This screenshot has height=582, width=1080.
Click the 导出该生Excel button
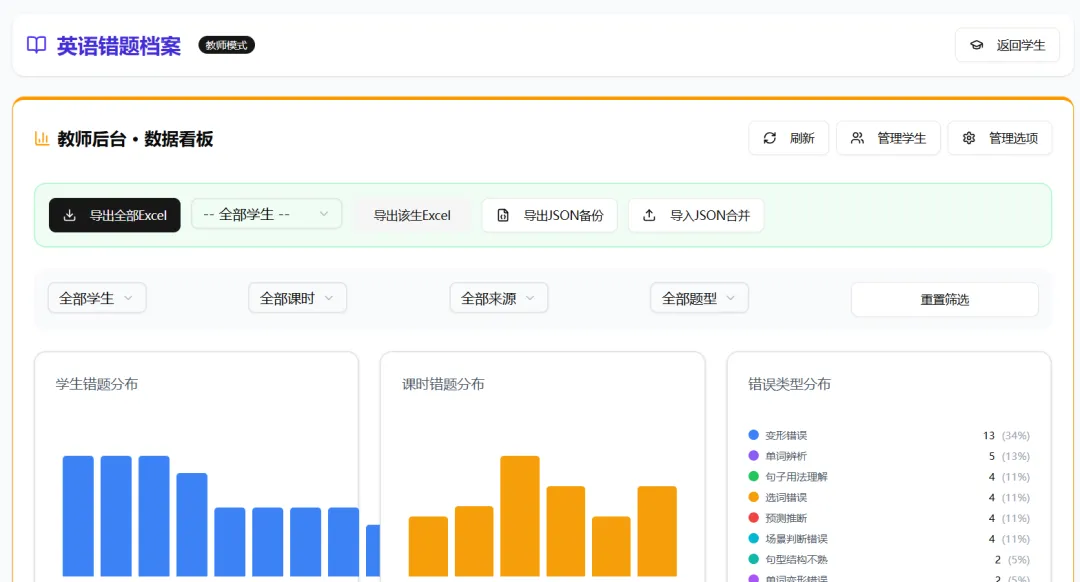tap(414, 215)
